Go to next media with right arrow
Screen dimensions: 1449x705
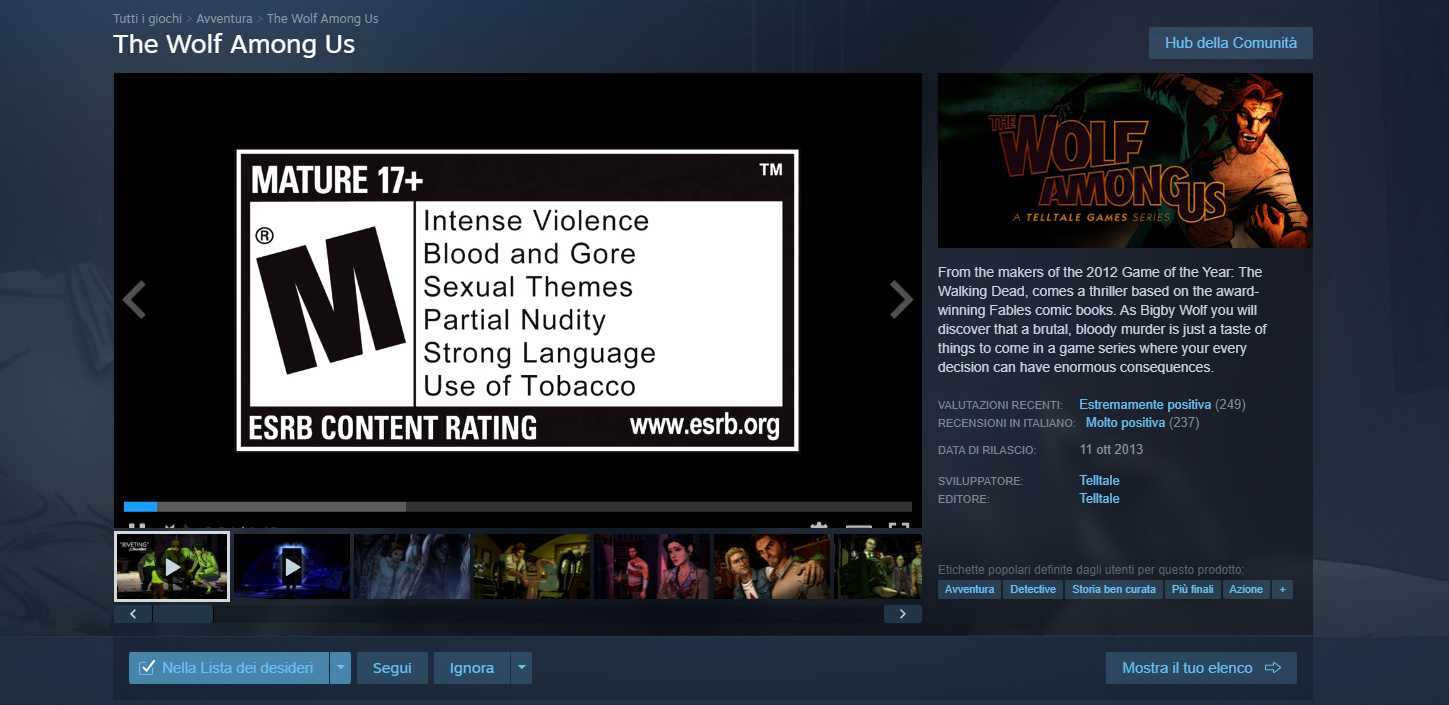[901, 299]
